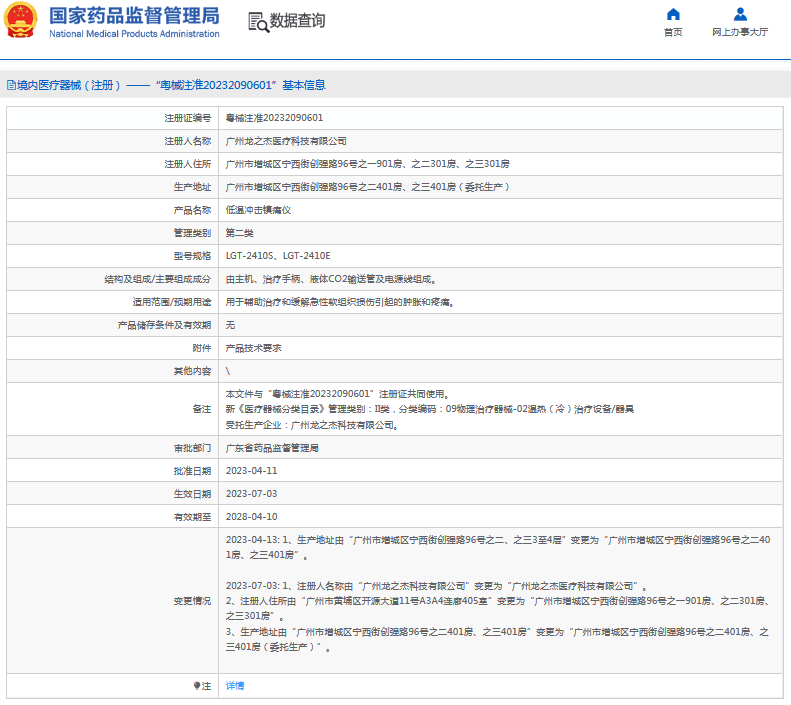Screen dimensions: 791x705
Task: Click management category value 第二类
Action: [x=239, y=233]
